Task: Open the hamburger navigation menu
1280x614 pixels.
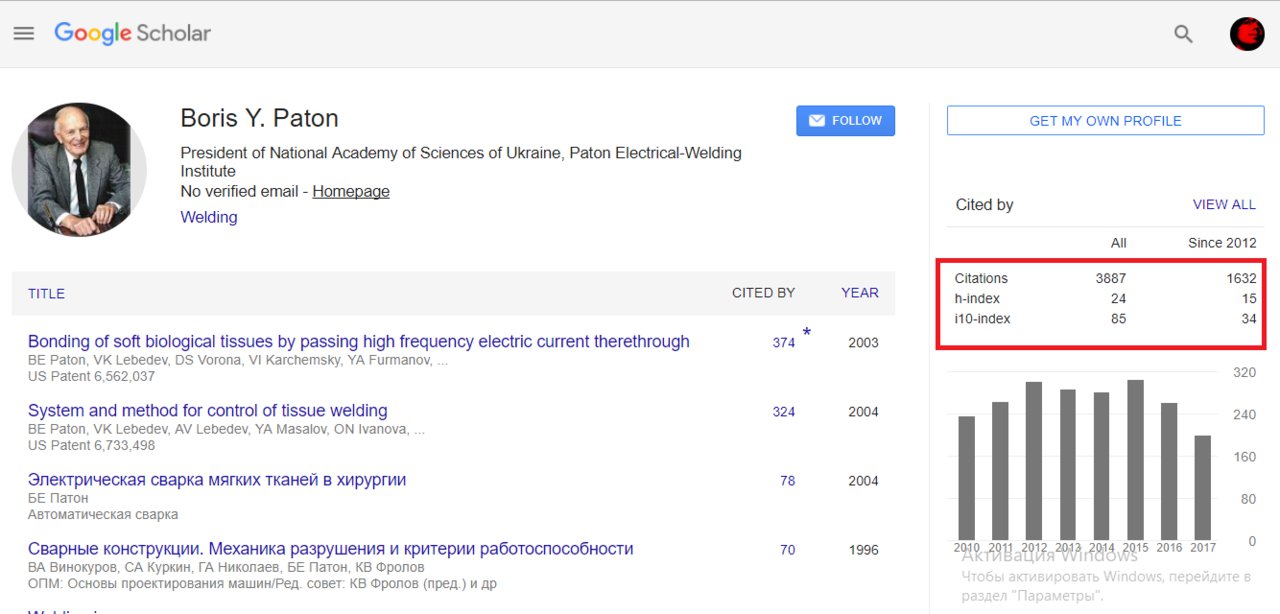Action: click(x=24, y=33)
